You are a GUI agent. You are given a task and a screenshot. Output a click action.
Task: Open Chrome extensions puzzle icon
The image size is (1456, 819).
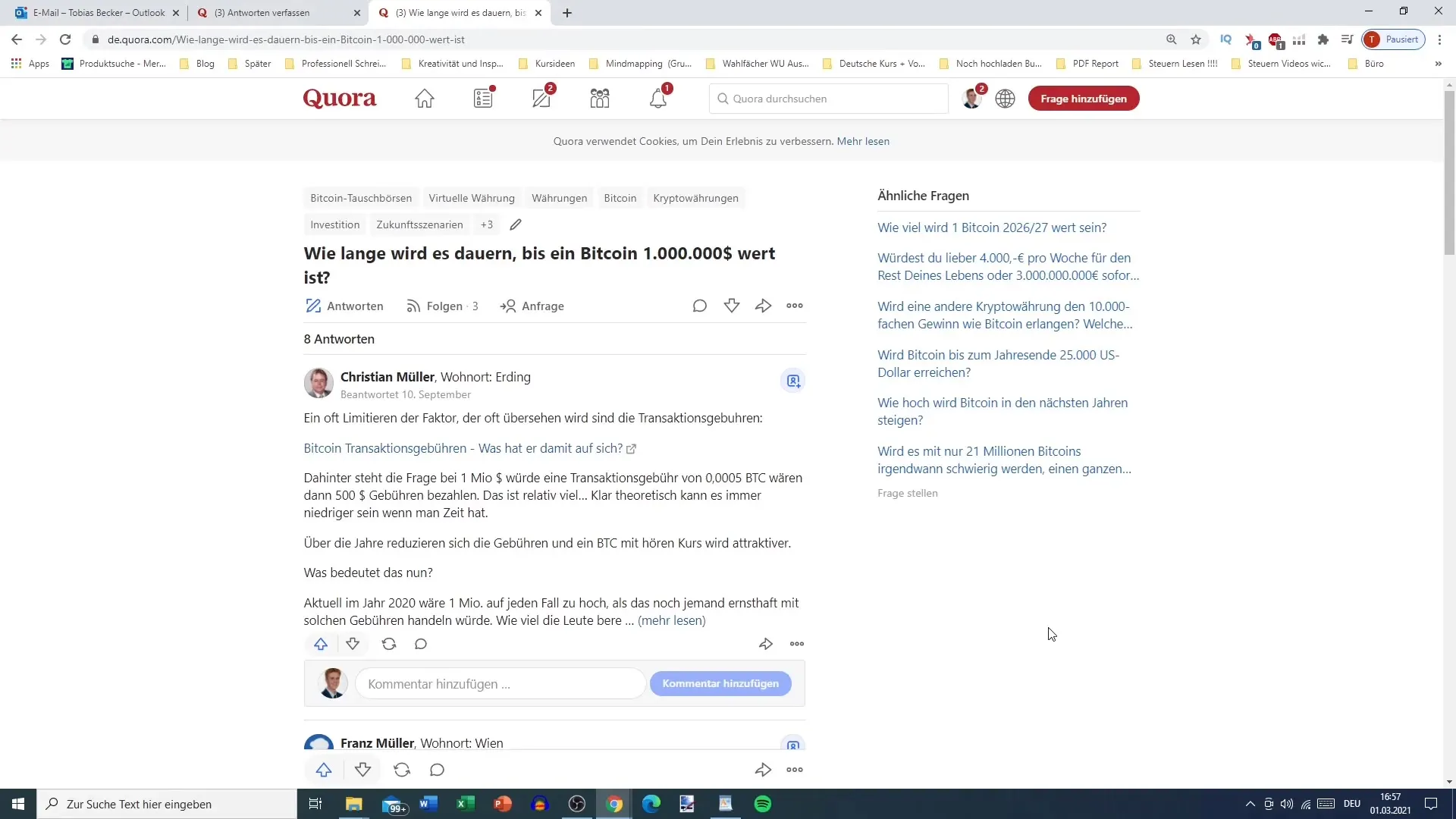click(x=1323, y=39)
